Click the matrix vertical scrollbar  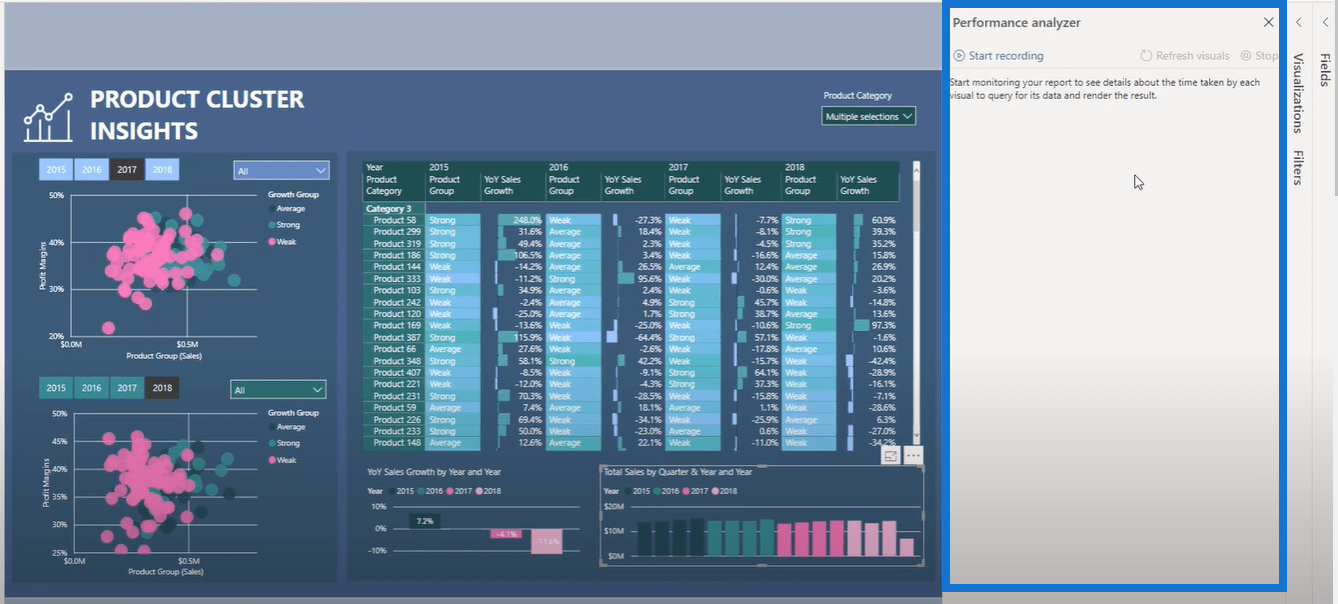(x=916, y=305)
